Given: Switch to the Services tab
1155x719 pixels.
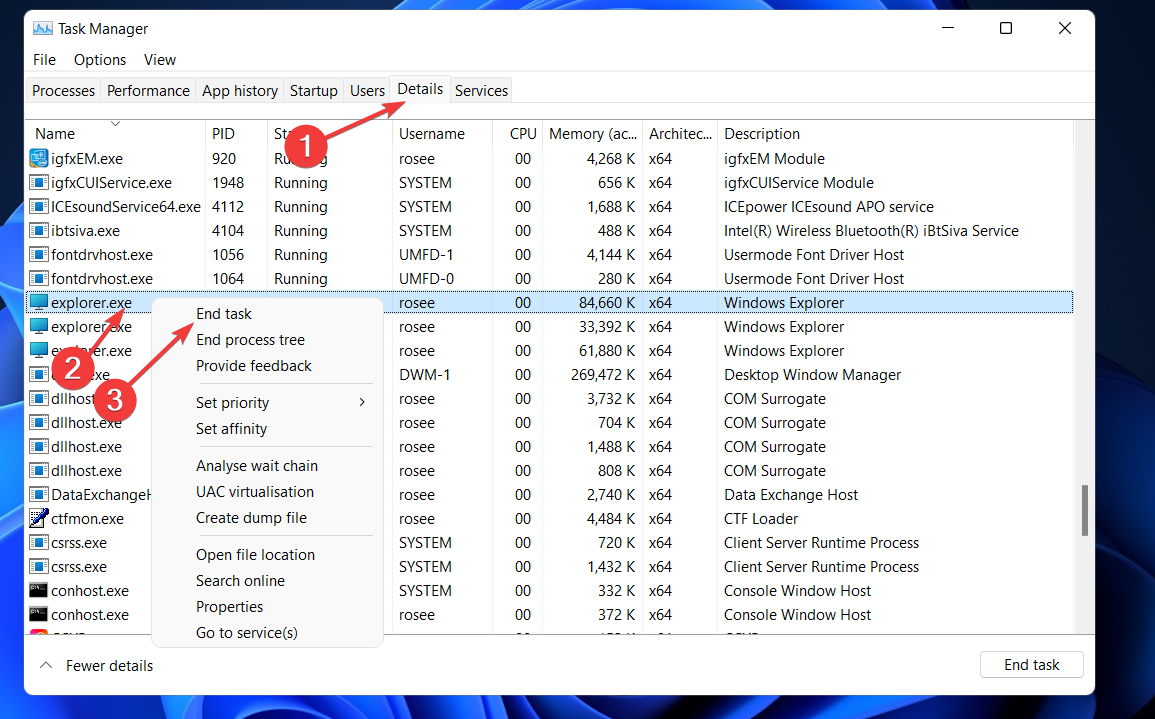Looking at the screenshot, I should point(481,90).
